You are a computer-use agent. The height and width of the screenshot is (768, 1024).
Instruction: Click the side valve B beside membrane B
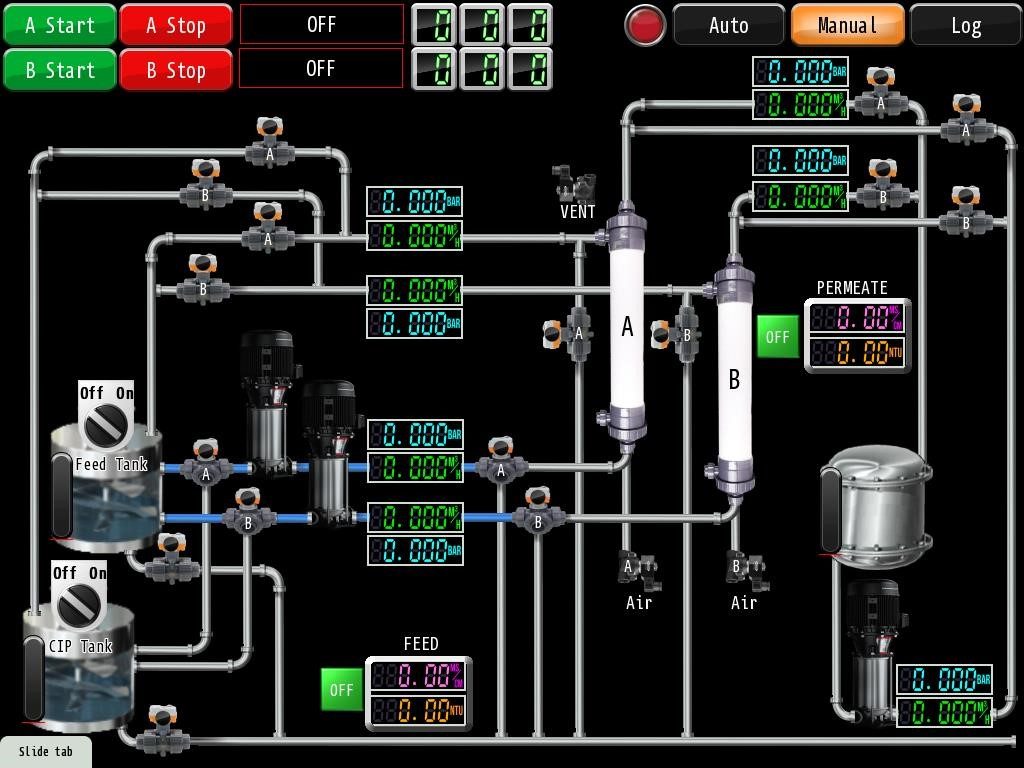(675, 334)
